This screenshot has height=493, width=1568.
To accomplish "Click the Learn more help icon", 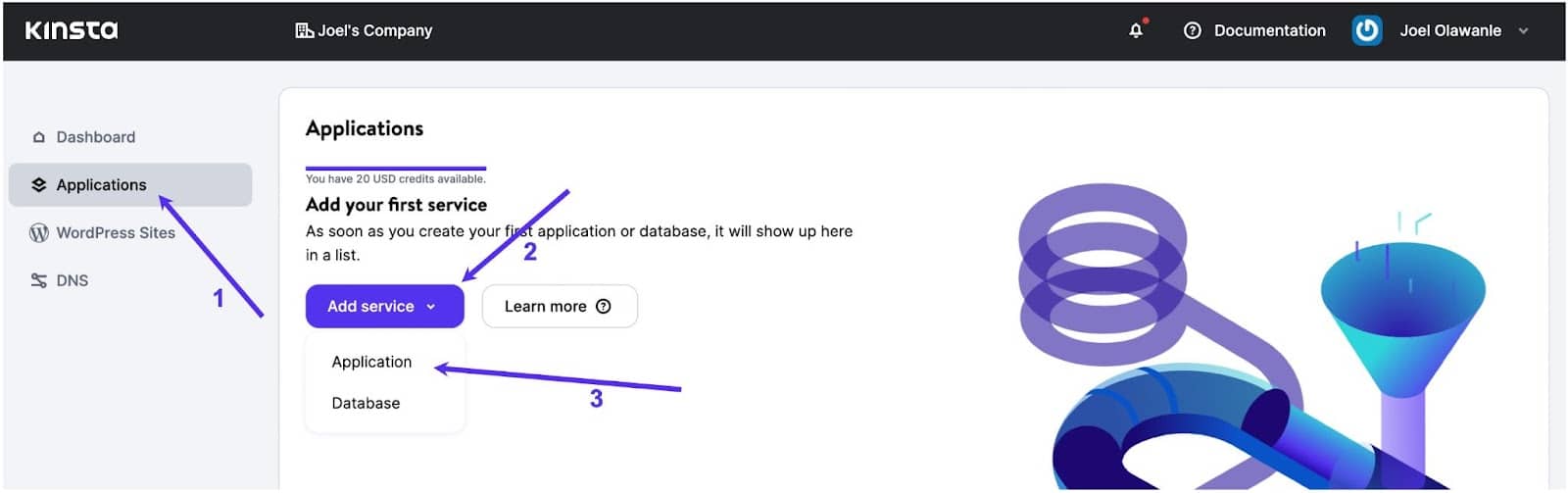I will (x=604, y=306).
